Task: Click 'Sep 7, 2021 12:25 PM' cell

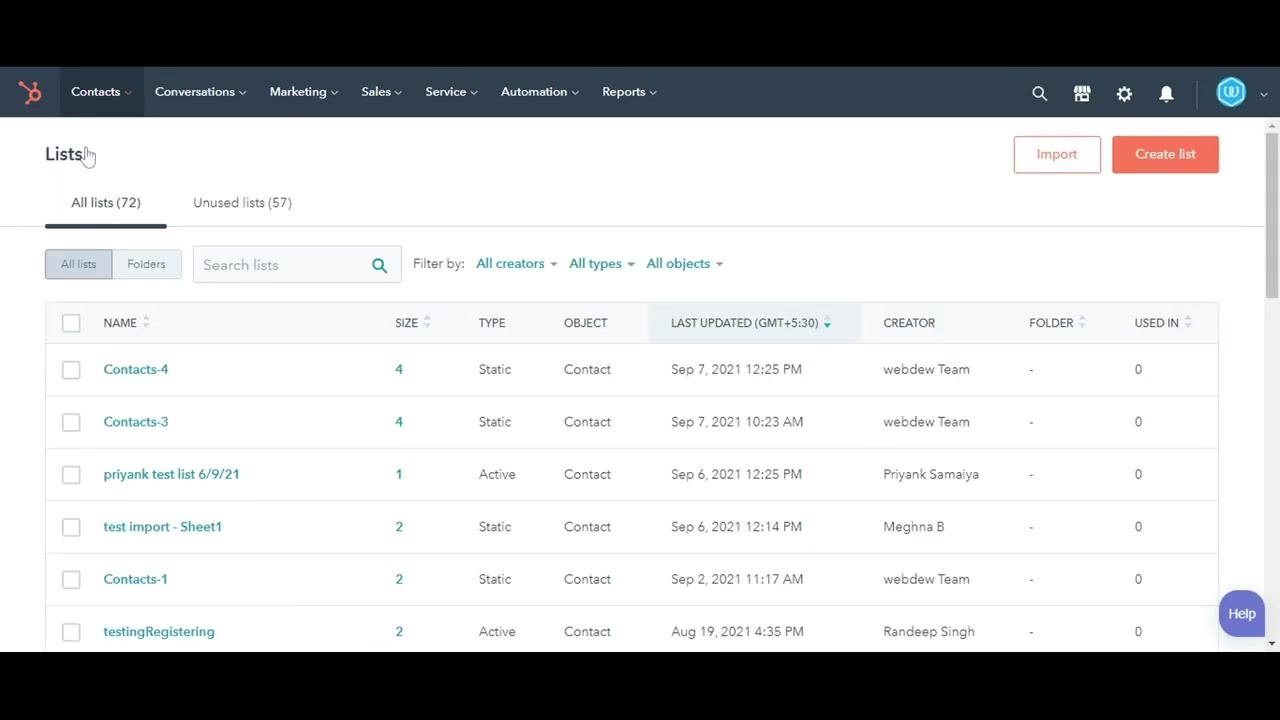Action: coord(736,370)
